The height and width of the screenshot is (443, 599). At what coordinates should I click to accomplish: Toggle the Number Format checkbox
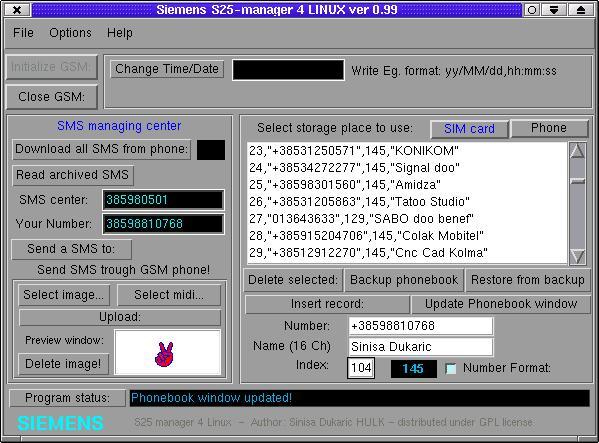pos(451,369)
